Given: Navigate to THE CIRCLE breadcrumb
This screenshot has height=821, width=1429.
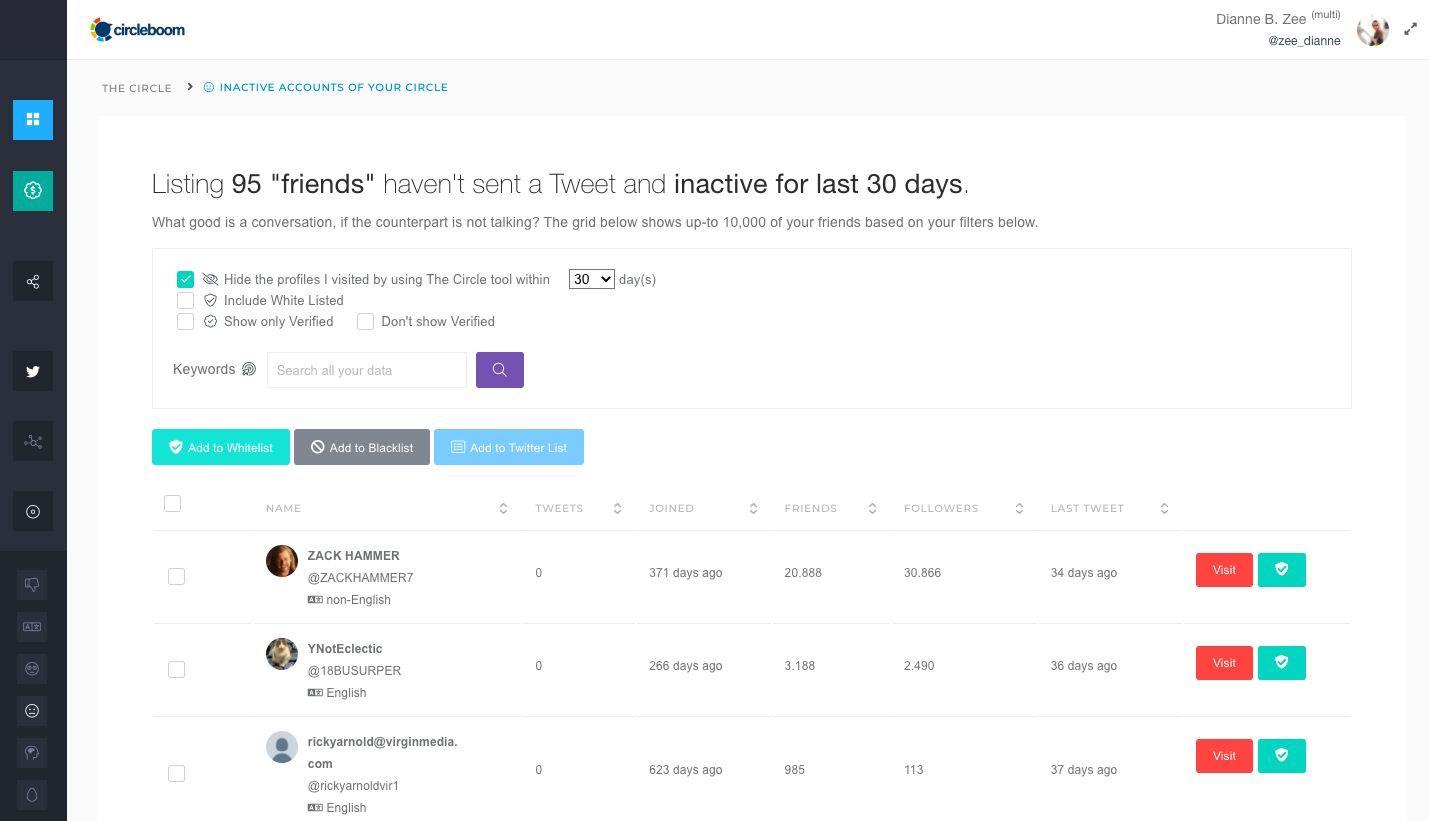Looking at the screenshot, I should pos(136,88).
